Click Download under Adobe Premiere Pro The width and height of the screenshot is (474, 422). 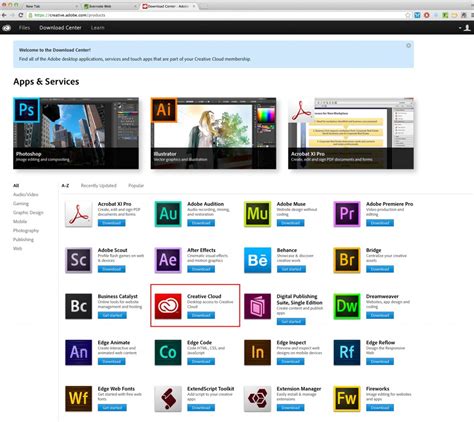[x=380, y=223]
